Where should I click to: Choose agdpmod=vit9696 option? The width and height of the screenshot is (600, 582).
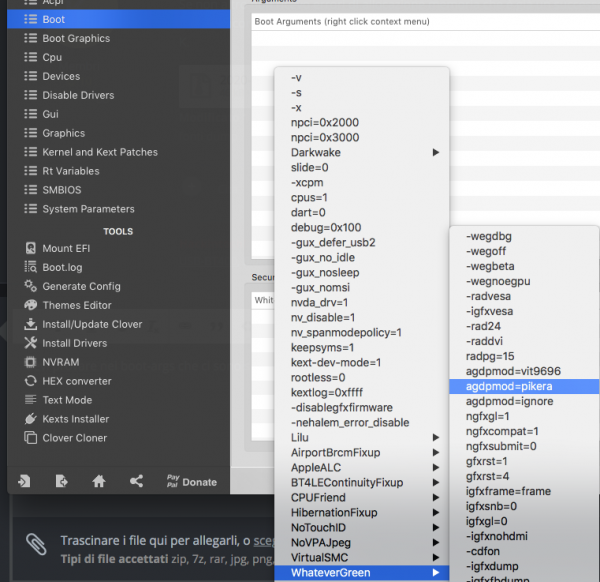(524, 371)
